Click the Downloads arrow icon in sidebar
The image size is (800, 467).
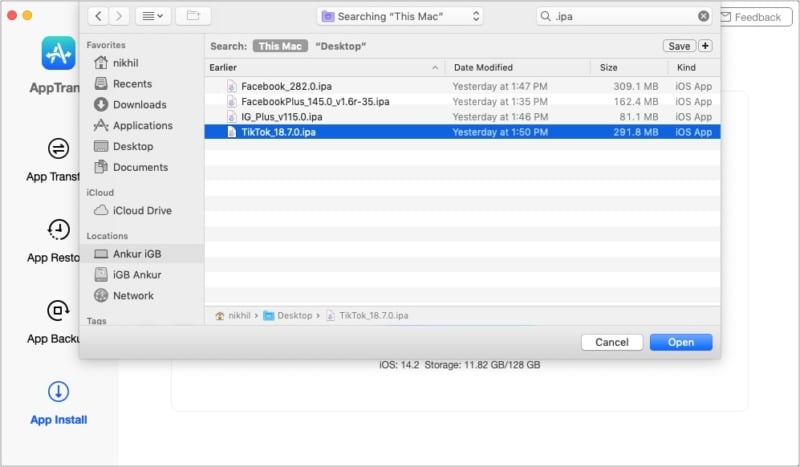(101, 104)
